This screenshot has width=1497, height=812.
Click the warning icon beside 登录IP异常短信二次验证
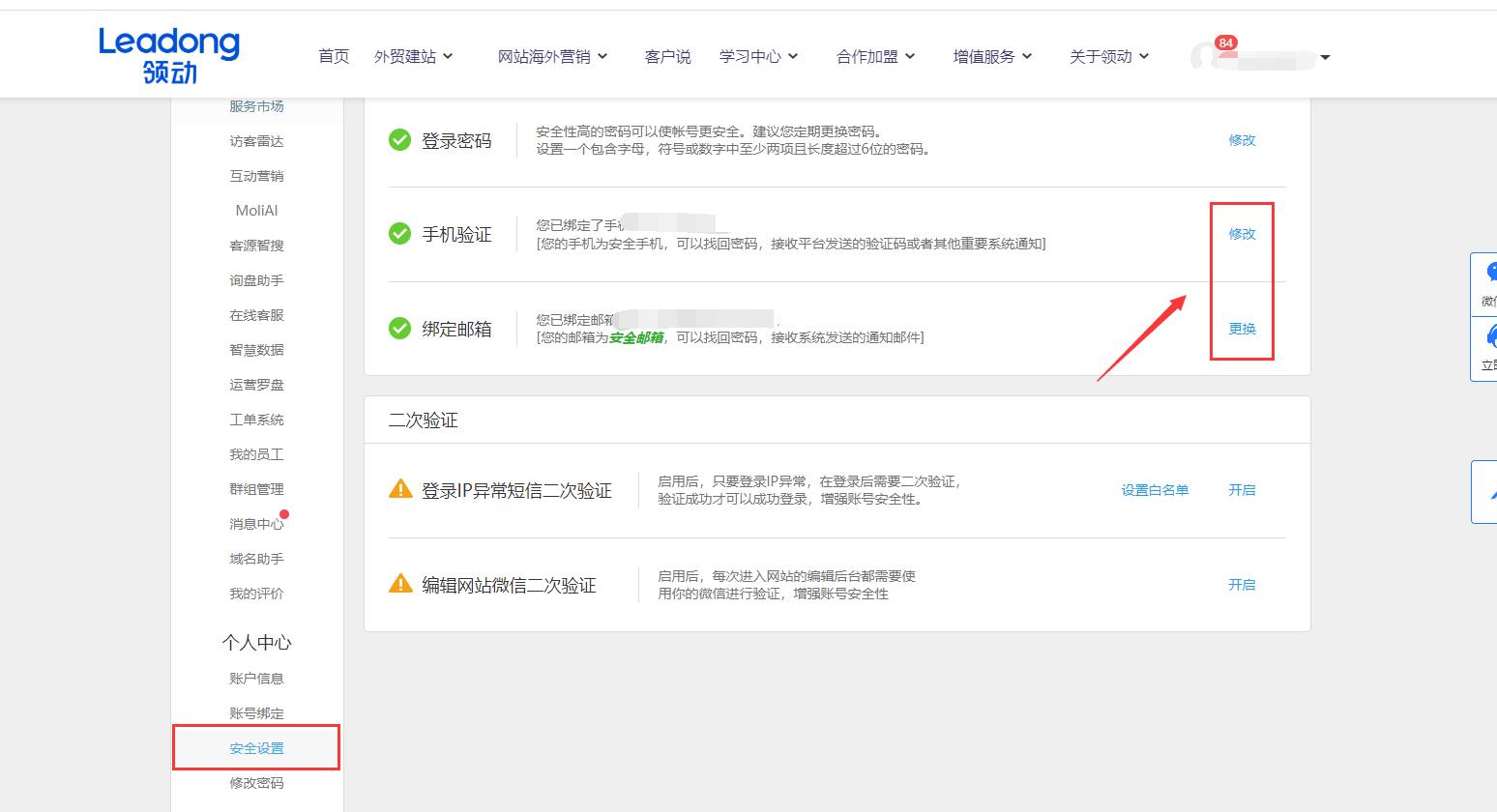pyautogui.click(x=400, y=489)
